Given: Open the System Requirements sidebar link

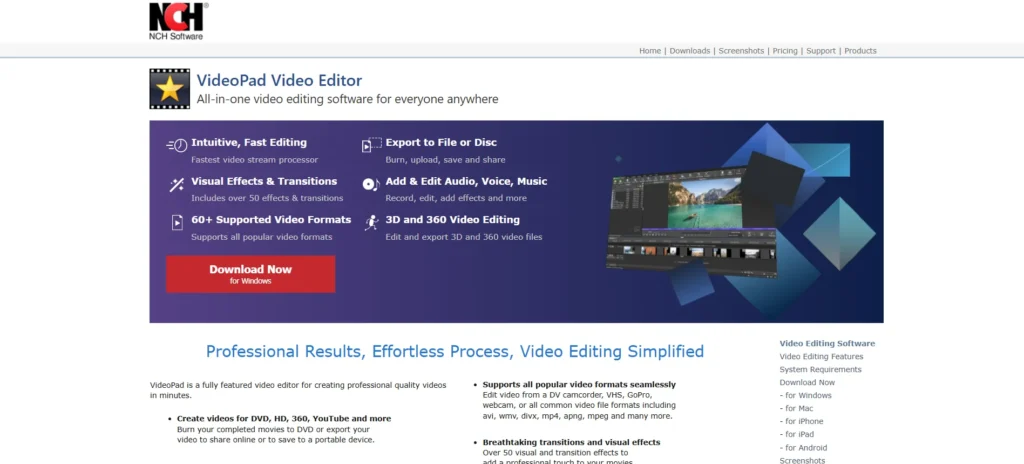Looking at the screenshot, I should click(x=820, y=370).
